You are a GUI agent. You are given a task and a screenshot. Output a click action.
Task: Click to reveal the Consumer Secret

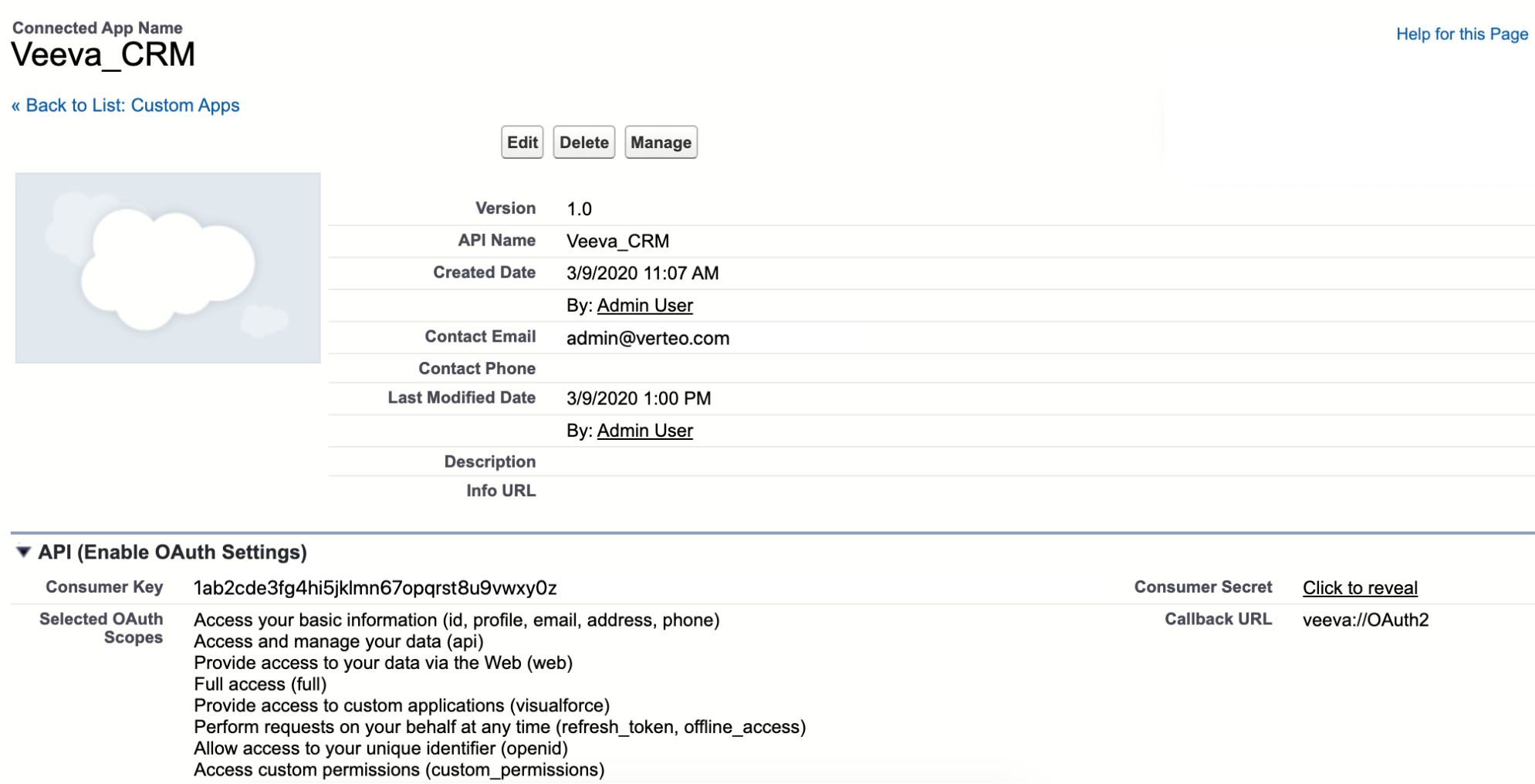[x=1360, y=588]
